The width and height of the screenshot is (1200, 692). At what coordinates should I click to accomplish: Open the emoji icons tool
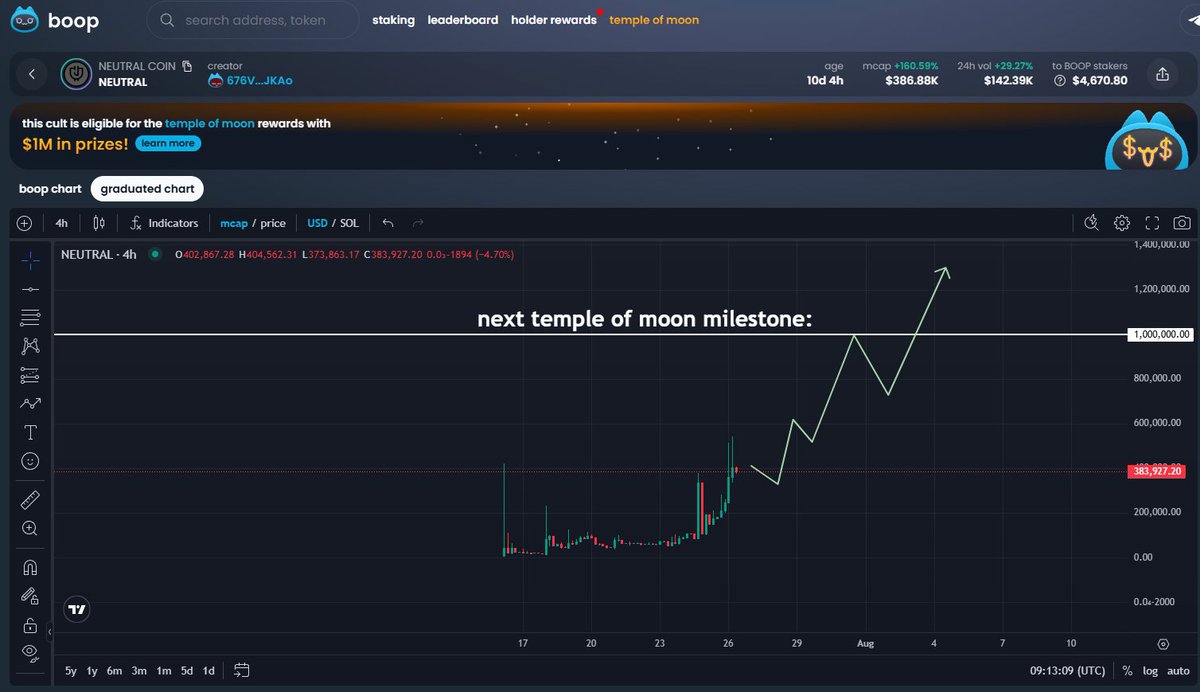coord(30,461)
